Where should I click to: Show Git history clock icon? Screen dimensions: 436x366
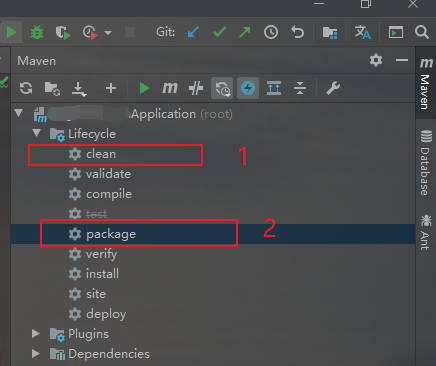pos(271,32)
